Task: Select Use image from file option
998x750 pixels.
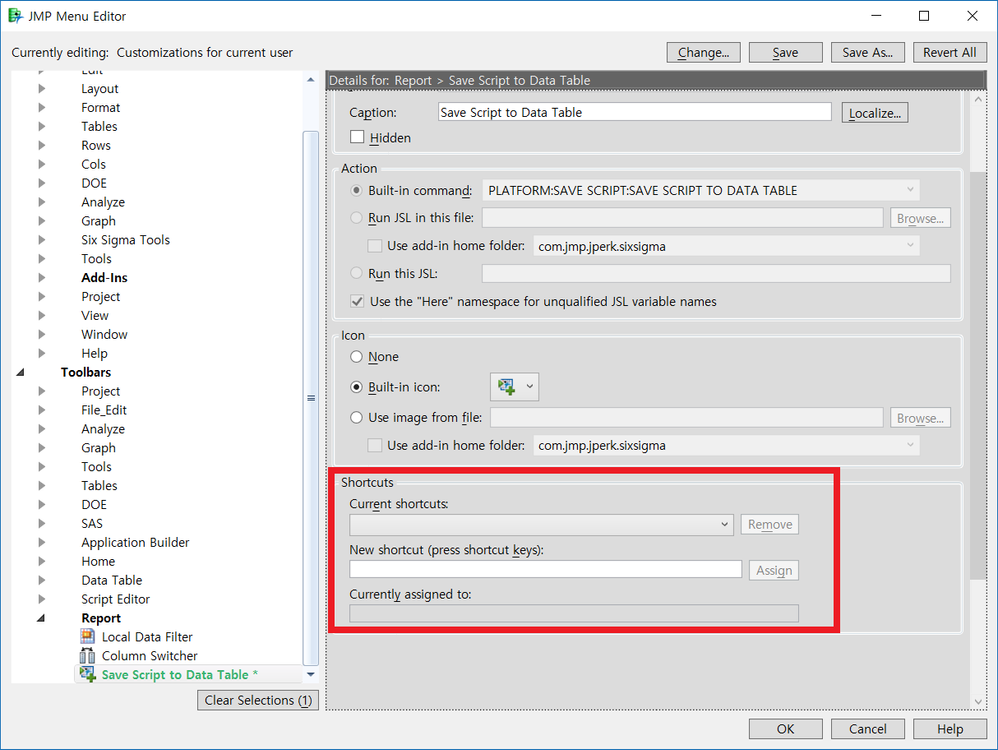Action: tap(356, 418)
